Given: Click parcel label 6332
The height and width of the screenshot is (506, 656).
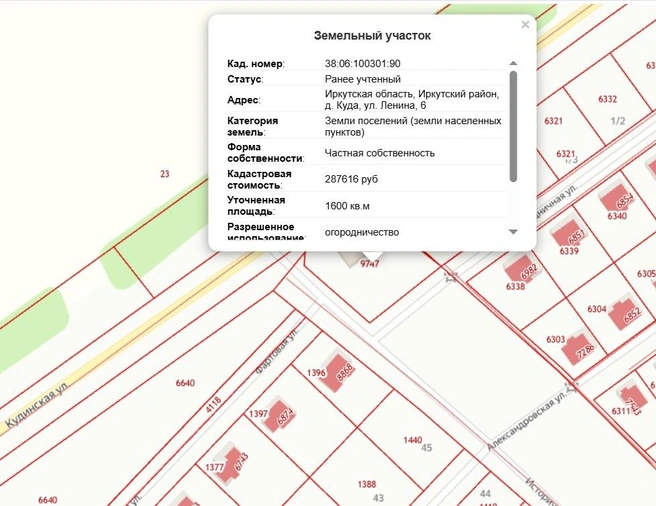Looking at the screenshot, I should [607, 99].
